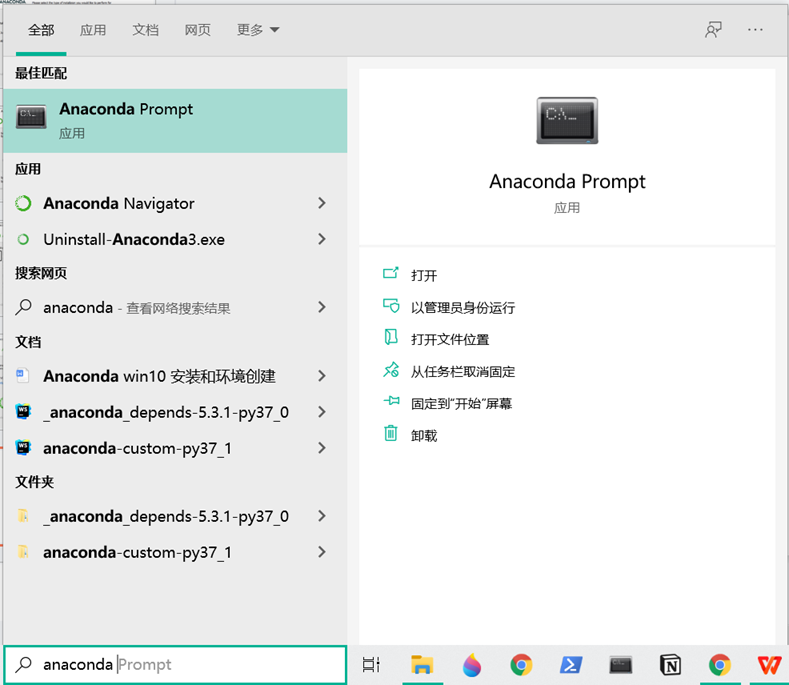Open the 更多 dropdown filter

coord(258,30)
